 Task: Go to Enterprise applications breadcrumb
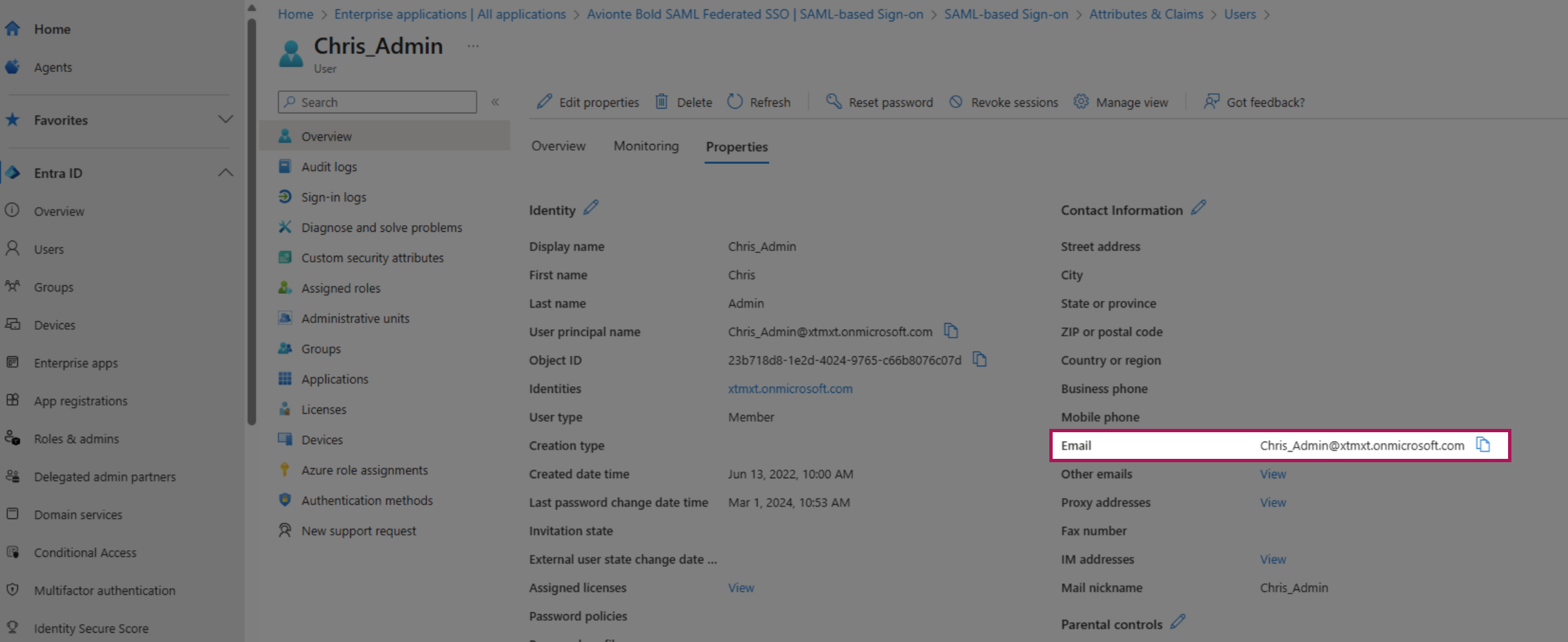tap(450, 14)
